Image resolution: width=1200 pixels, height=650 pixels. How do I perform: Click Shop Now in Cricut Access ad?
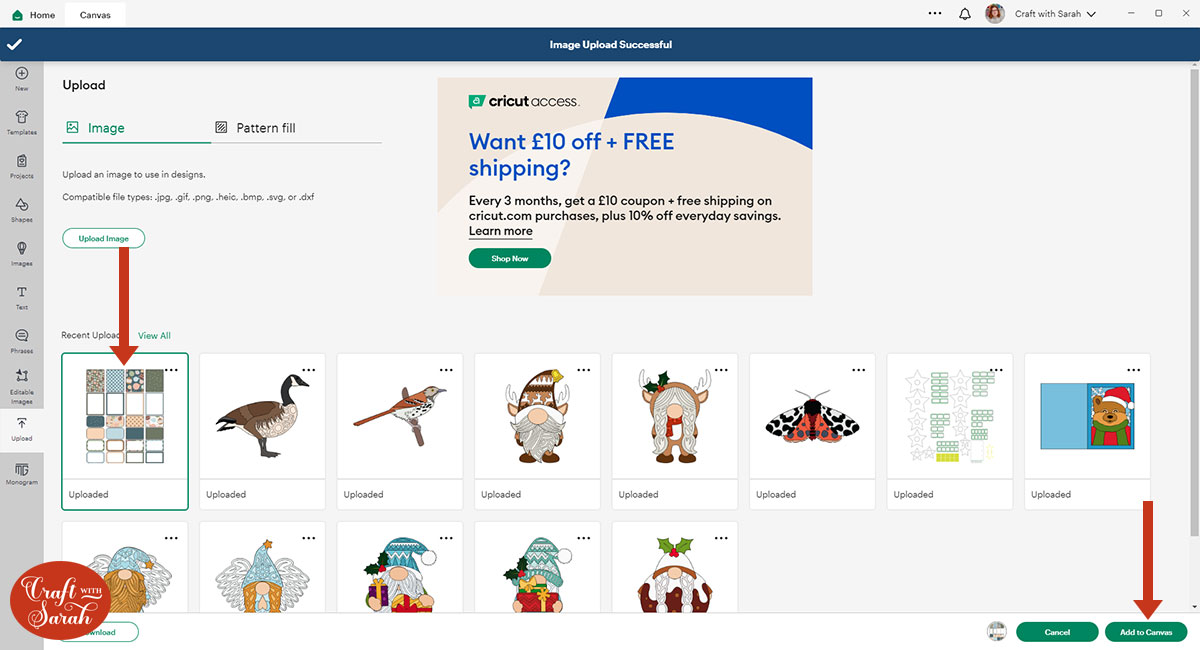pyautogui.click(x=509, y=258)
